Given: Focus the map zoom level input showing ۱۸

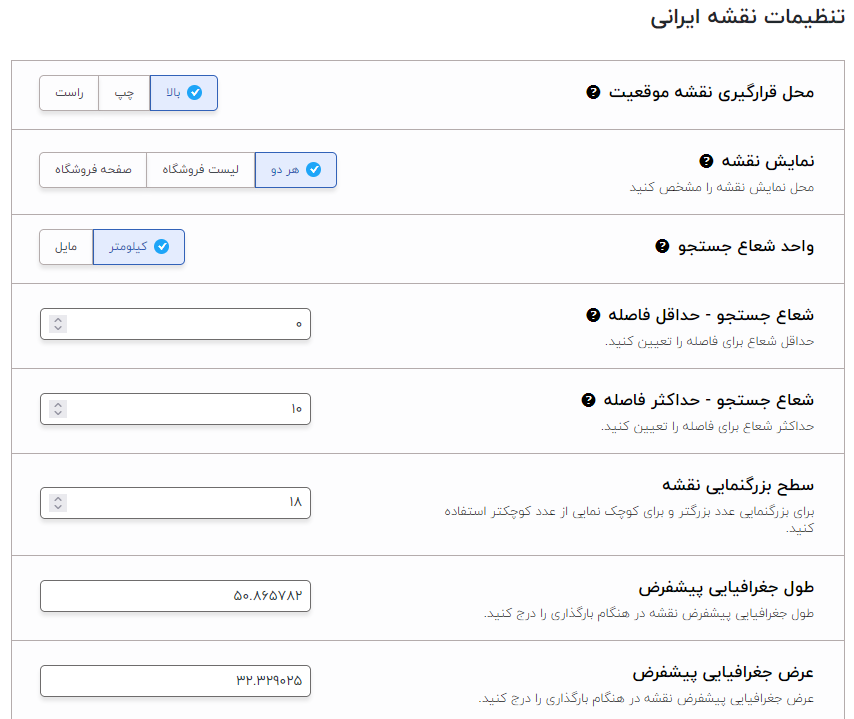Looking at the screenshot, I should 175,503.
